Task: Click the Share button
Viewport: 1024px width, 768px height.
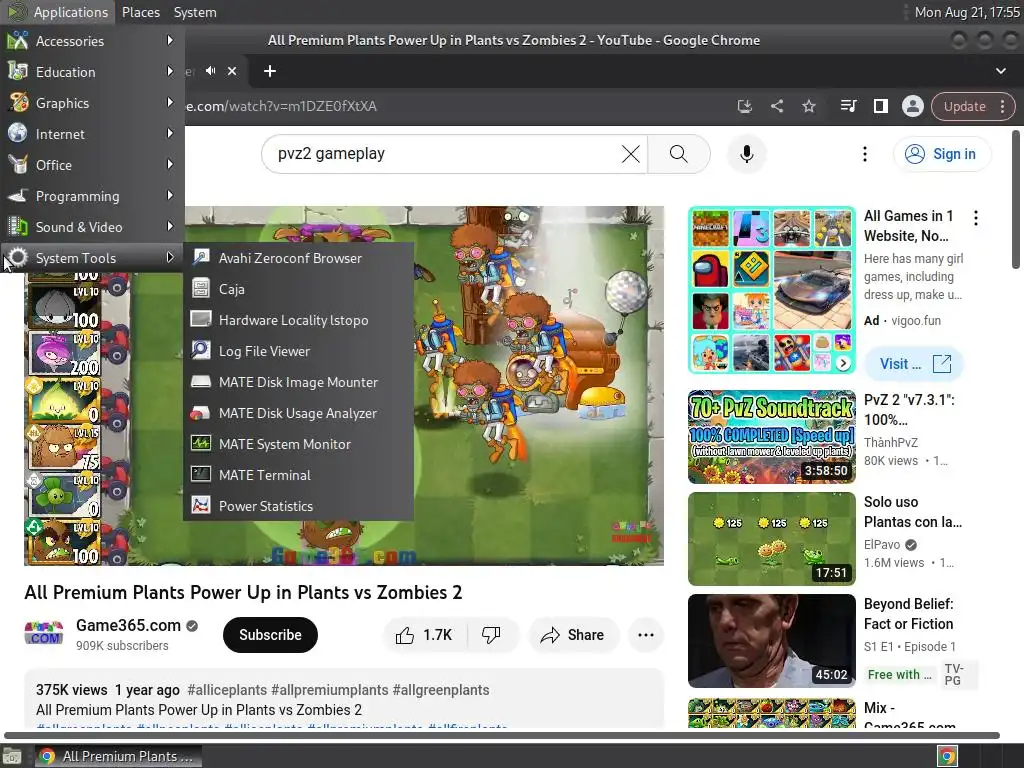Action: 573,635
